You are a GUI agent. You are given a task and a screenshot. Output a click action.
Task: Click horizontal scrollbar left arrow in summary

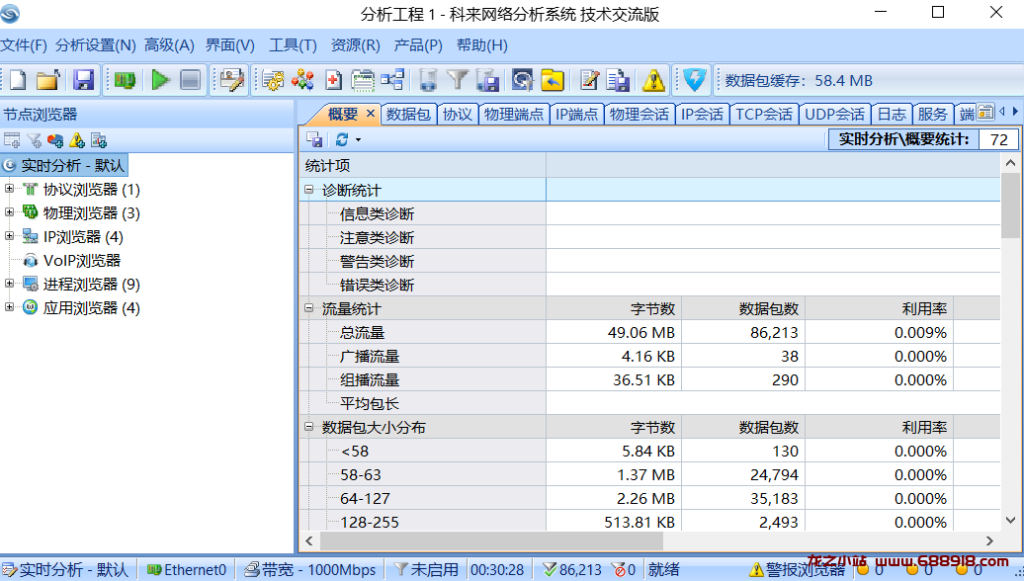[x=310, y=541]
